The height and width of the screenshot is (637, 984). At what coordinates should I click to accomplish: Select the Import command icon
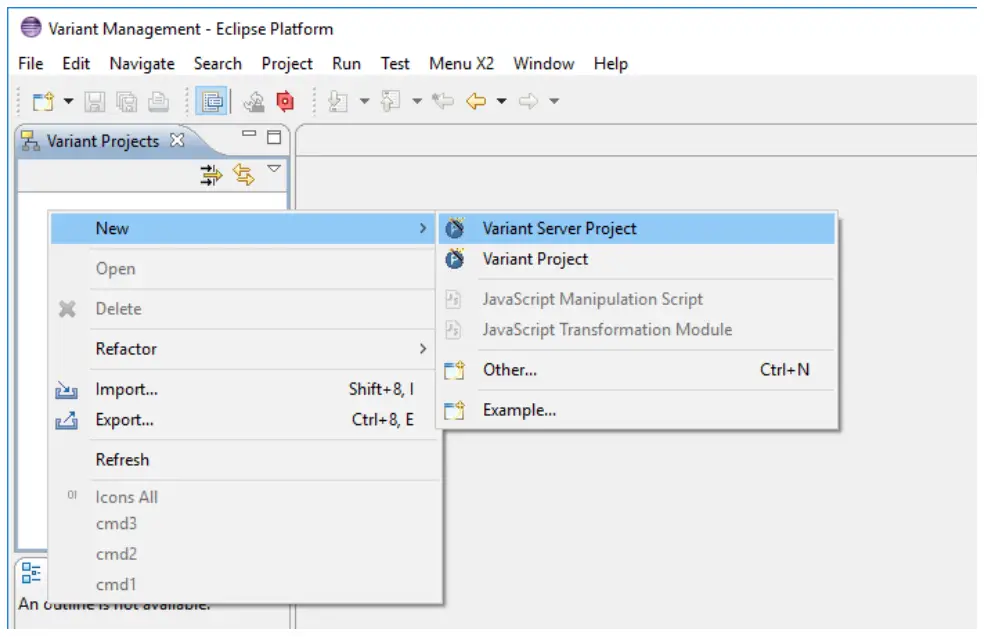click(64, 390)
